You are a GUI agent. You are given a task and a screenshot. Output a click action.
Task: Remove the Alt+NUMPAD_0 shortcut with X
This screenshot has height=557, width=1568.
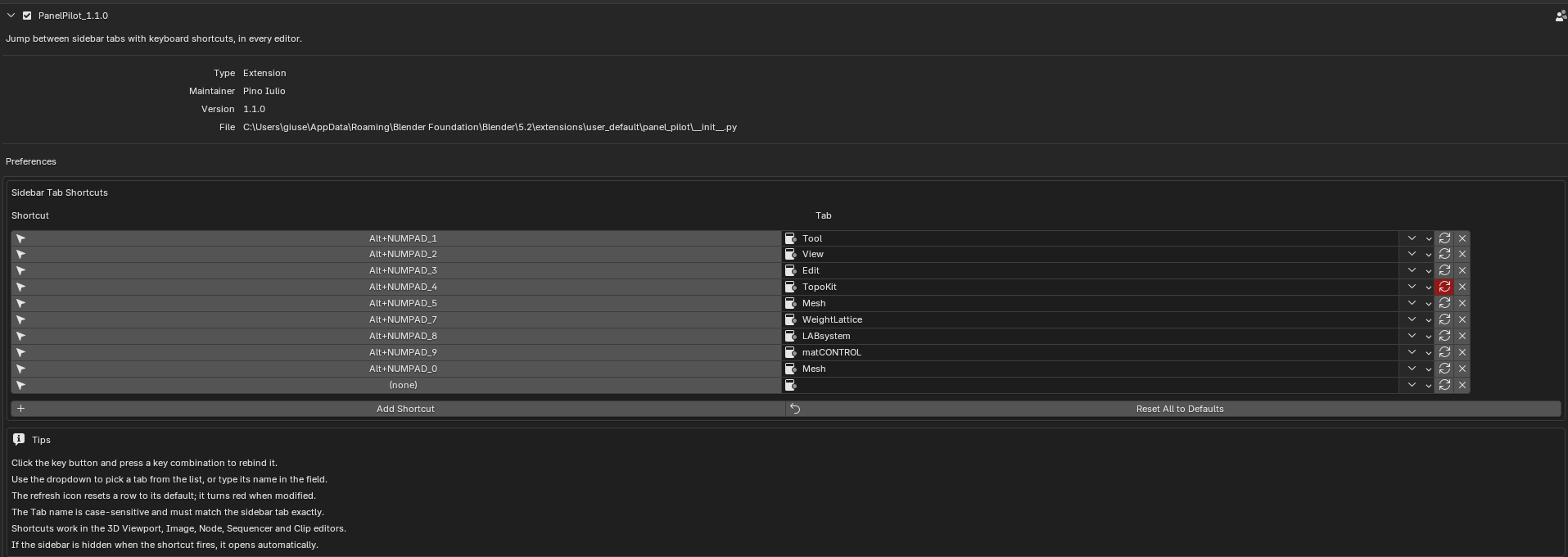(1462, 369)
